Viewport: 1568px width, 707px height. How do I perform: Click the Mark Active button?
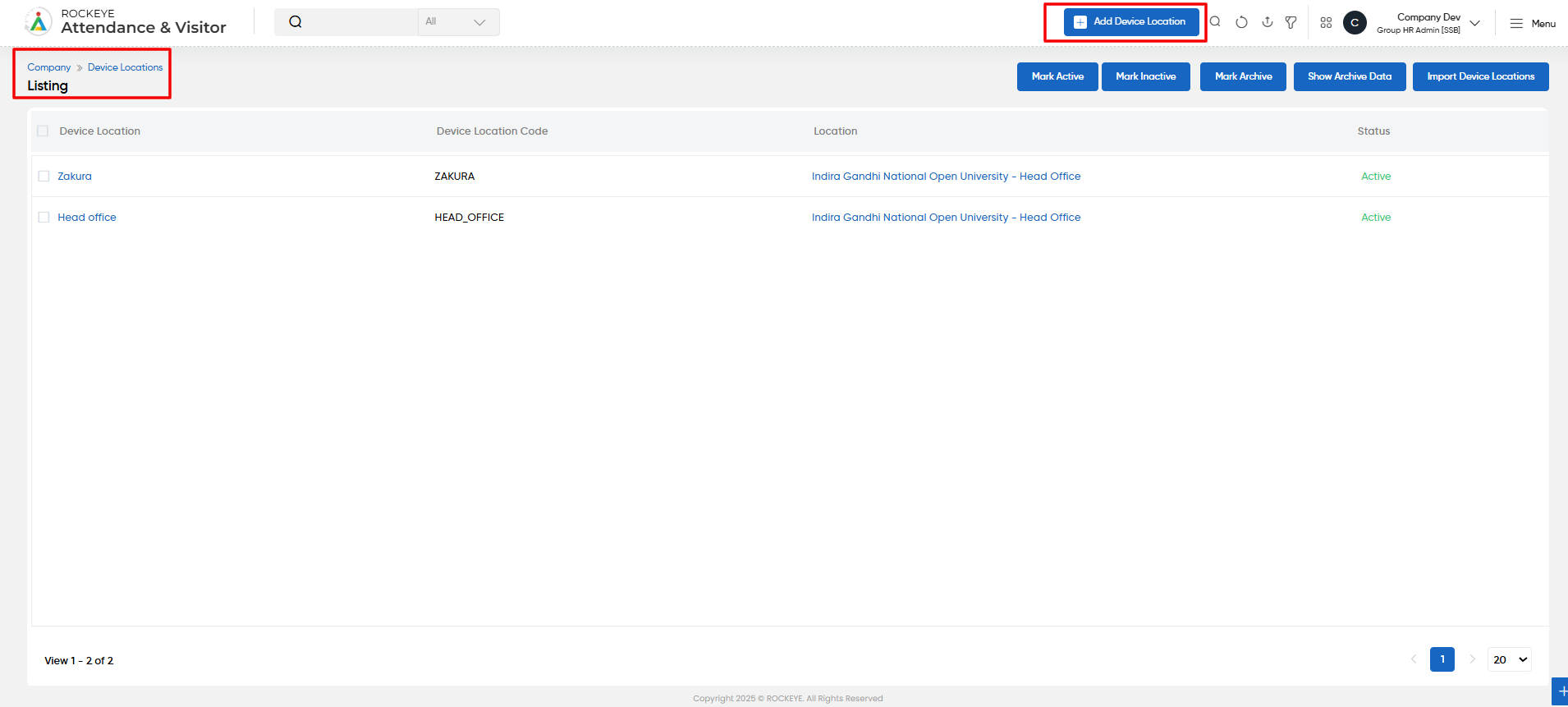(1057, 76)
